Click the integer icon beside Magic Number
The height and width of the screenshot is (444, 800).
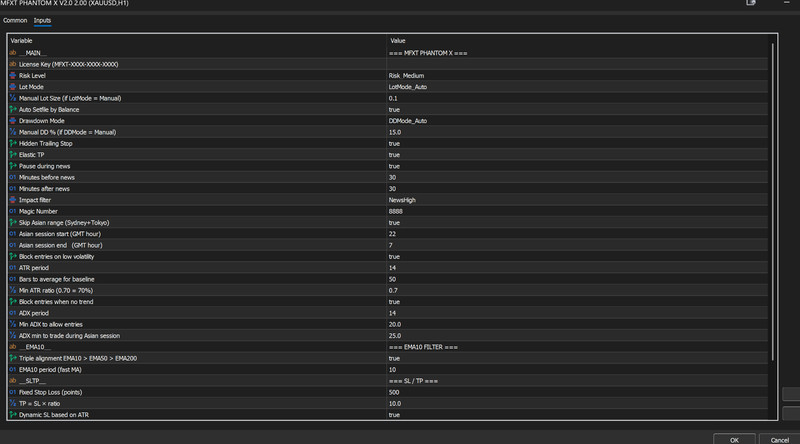click(13, 211)
